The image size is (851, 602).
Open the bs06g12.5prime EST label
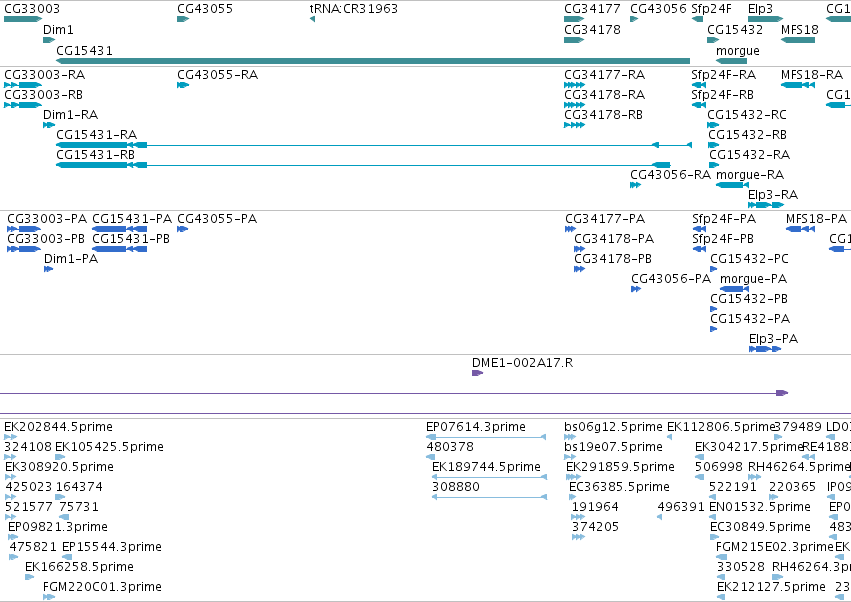point(613,427)
